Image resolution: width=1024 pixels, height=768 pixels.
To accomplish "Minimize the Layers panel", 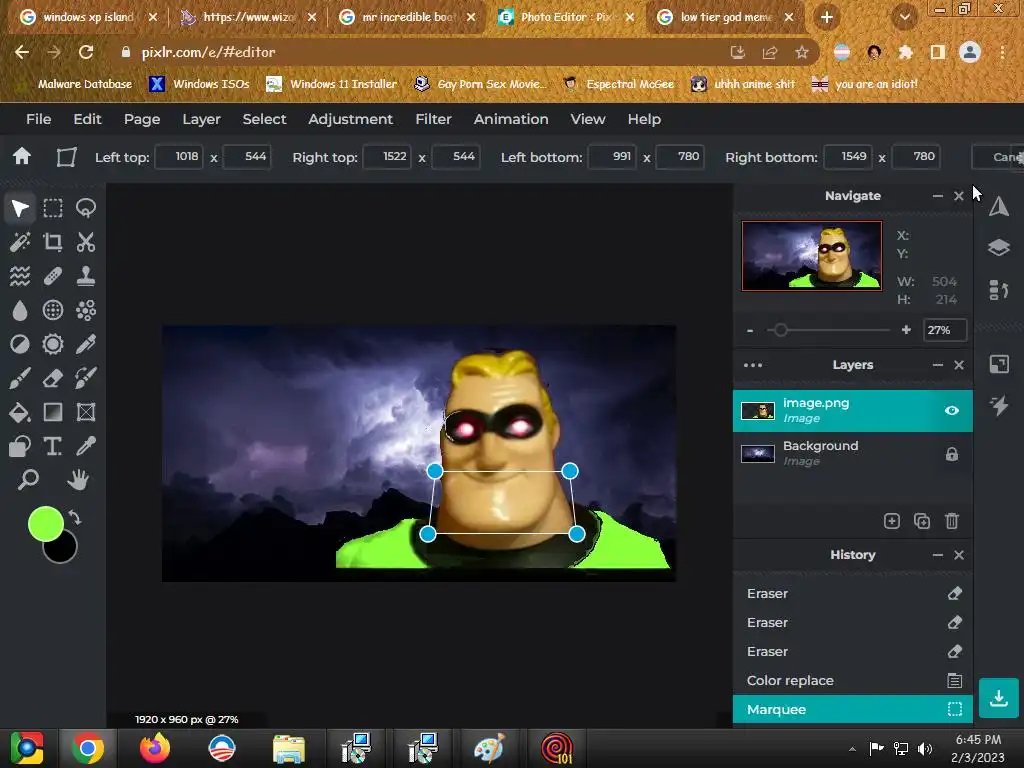I will 938,365.
